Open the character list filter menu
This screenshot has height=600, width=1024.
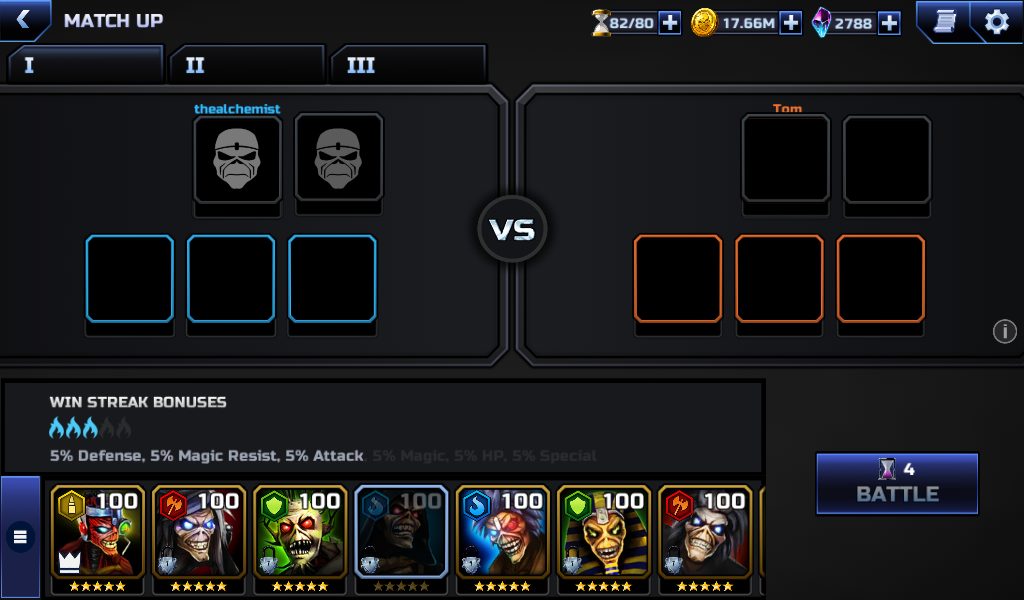coord(20,537)
